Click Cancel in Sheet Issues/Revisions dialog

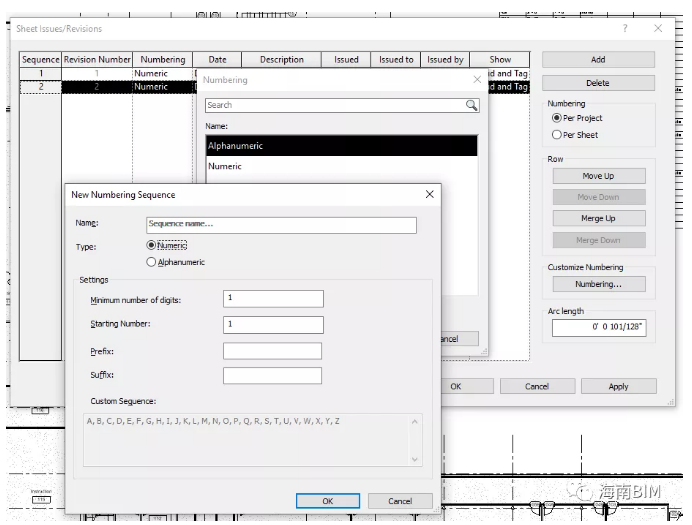537,386
